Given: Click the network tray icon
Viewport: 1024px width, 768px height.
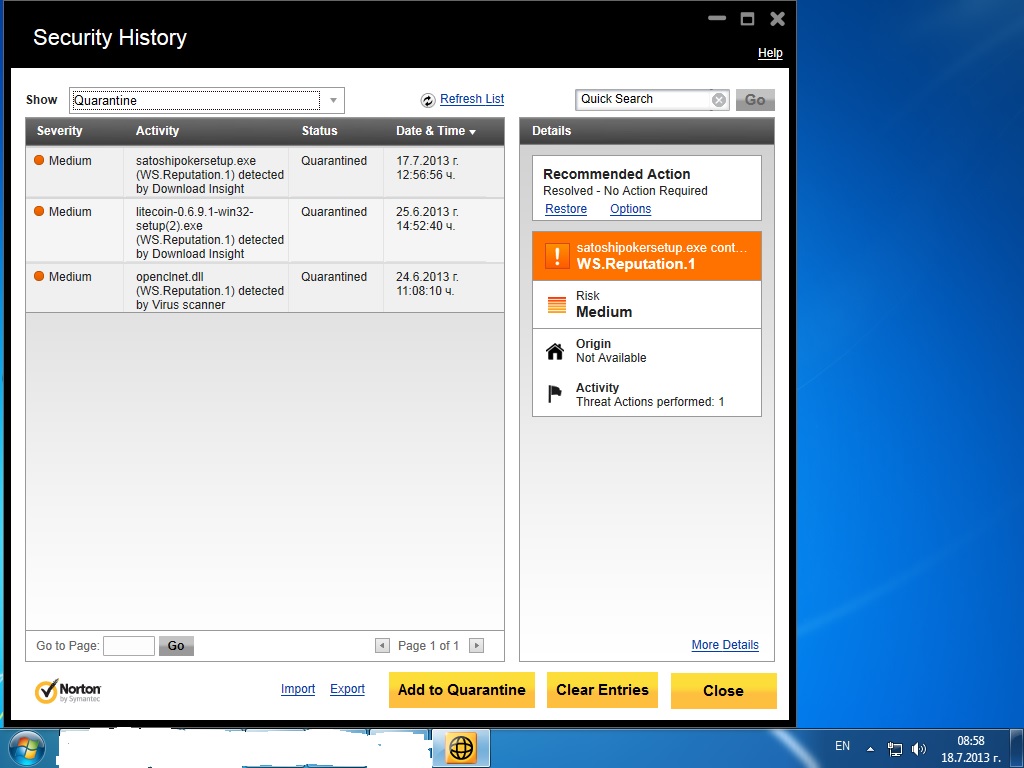Looking at the screenshot, I should [x=895, y=749].
